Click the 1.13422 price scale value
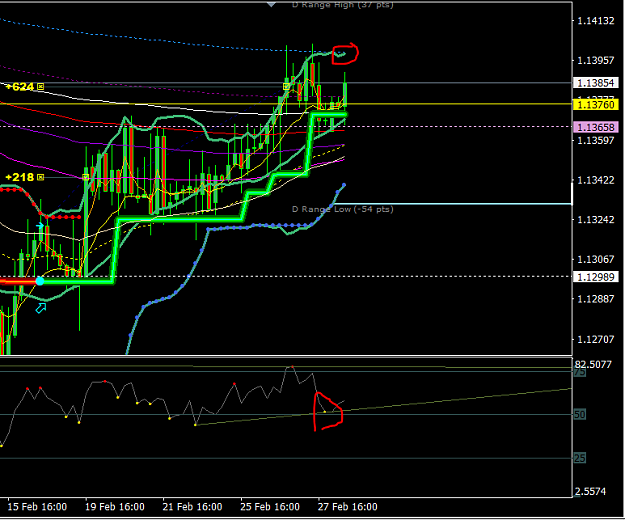This screenshot has width=625, height=520. 596,180
